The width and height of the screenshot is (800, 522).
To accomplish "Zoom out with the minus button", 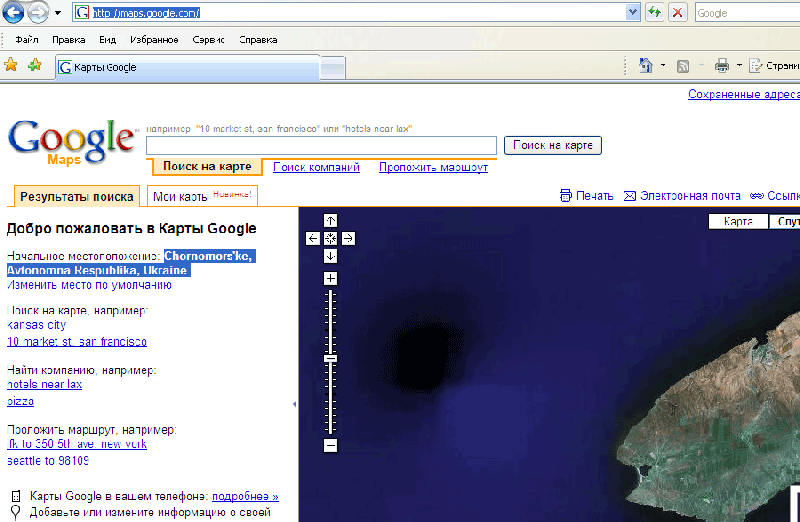I will tap(331, 445).
